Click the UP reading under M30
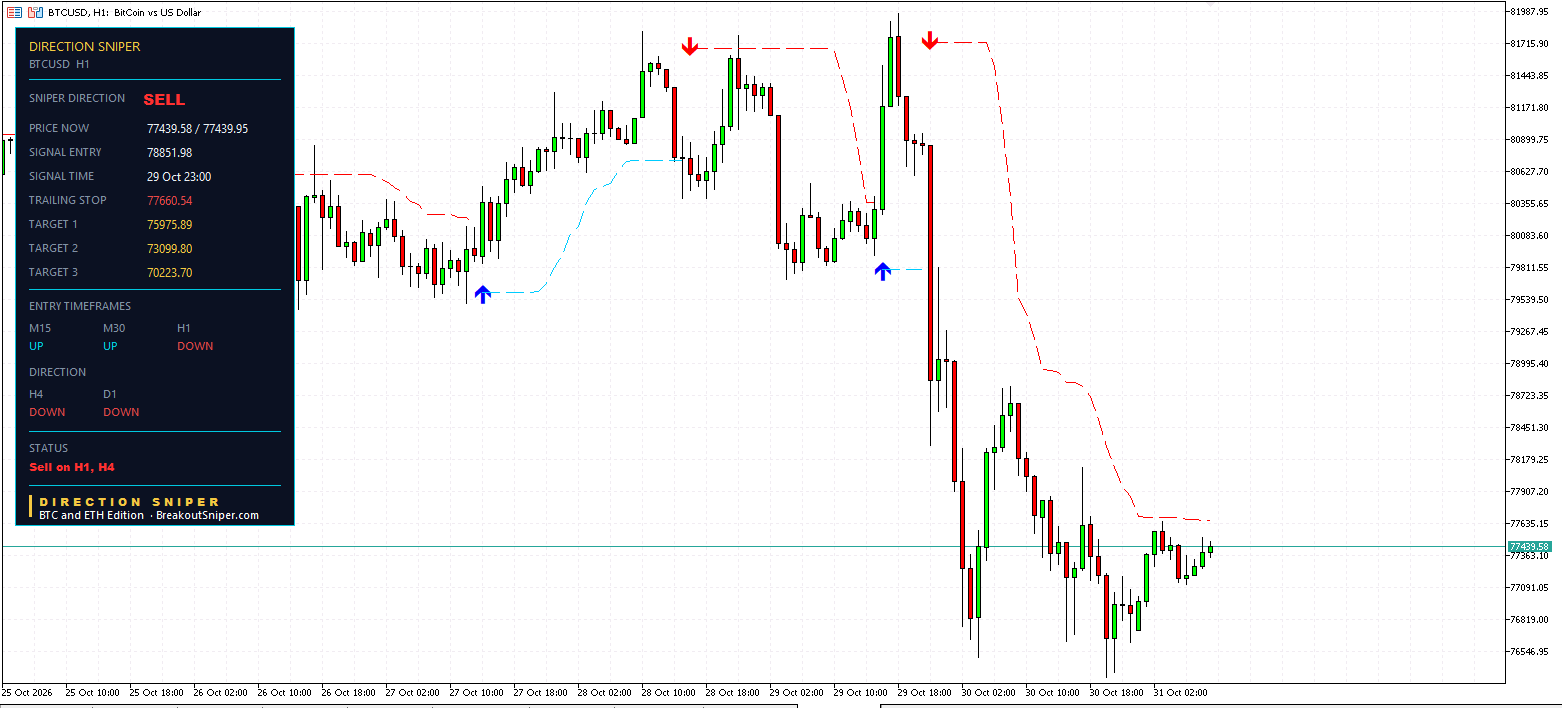This screenshot has width=1562, height=708. pyautogui.click(x=110, y=347)
